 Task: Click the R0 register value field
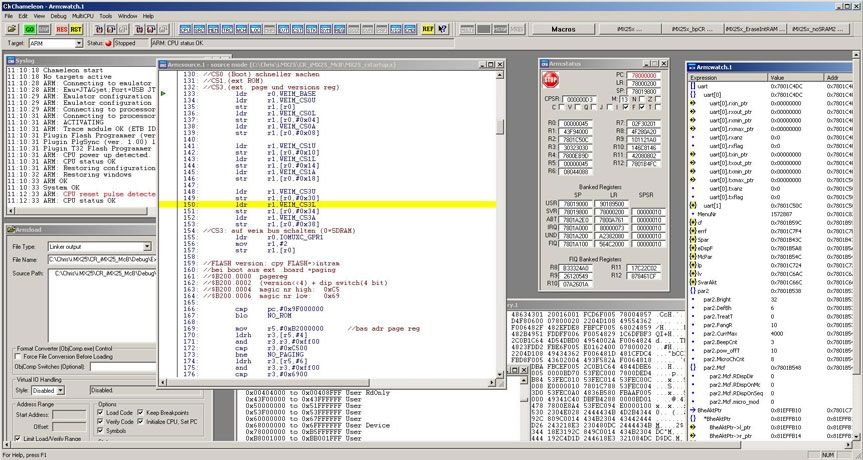coord(573,123)
